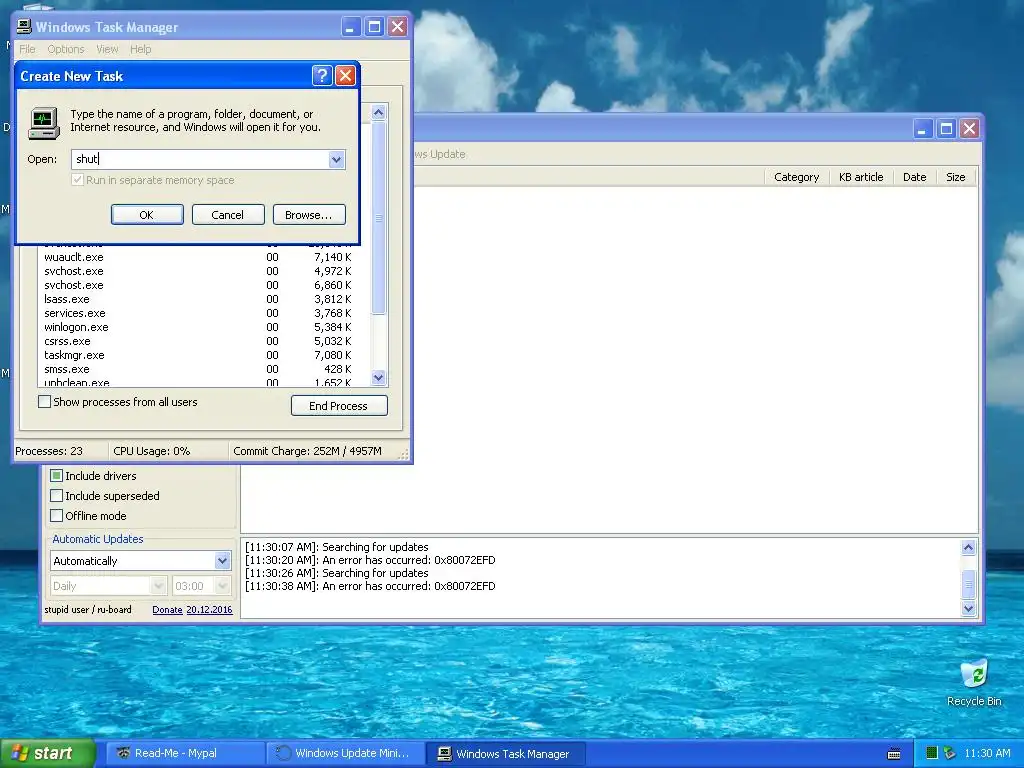Click OK in Create New Task
The height and width of the screenshot is (768, 1024).
point(147,215)
